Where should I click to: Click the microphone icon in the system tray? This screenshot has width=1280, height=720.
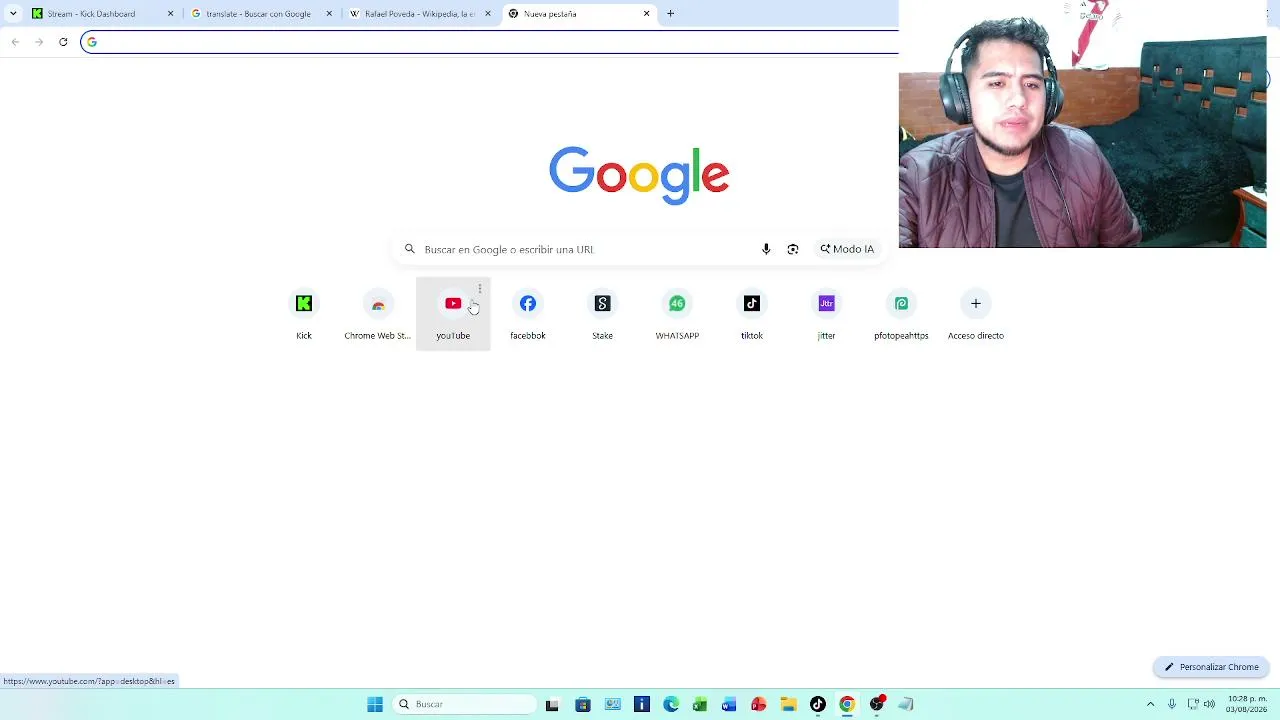(1172, 704)
